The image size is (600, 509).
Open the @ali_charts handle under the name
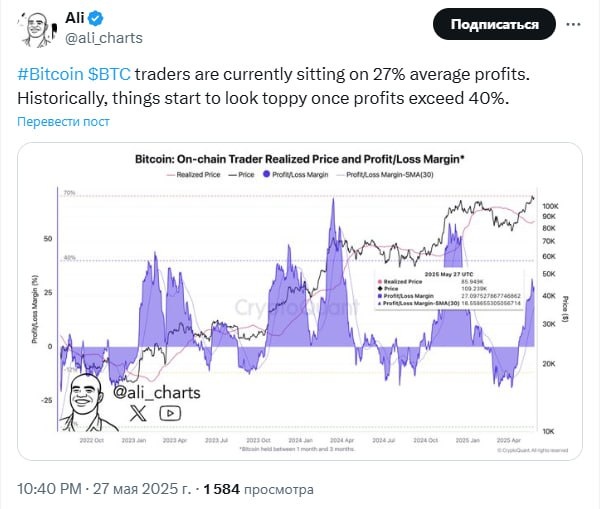pos(104,38)
